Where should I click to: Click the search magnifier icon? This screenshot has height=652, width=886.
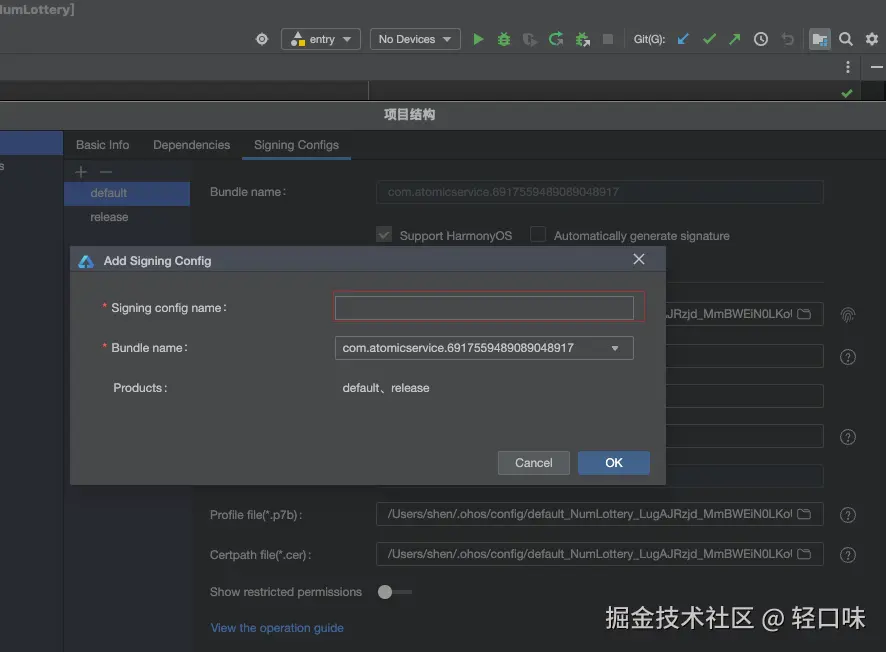click(845, 39)
